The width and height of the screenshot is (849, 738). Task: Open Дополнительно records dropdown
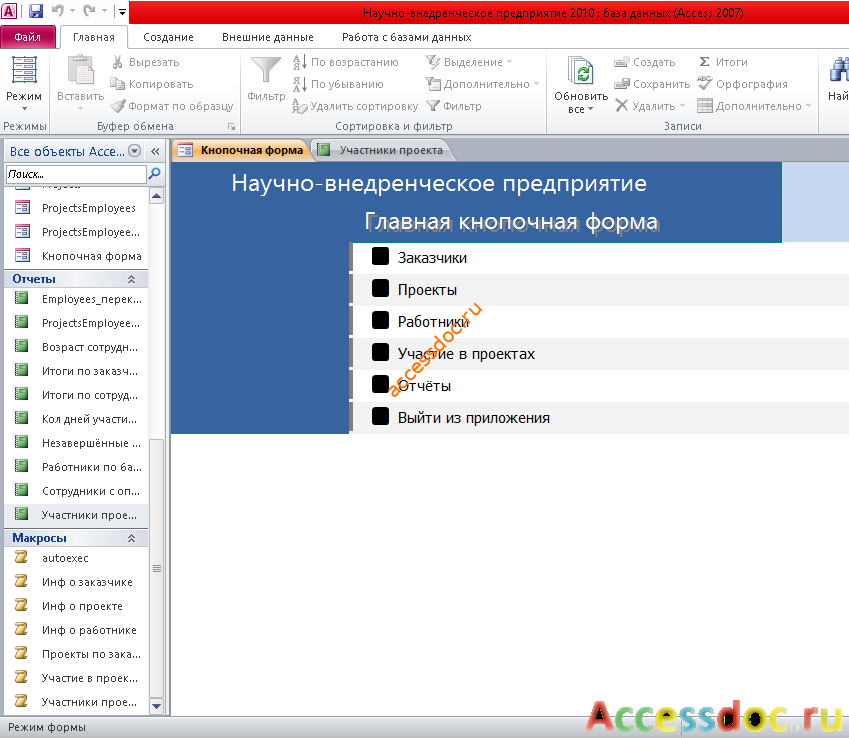tap(754, 106)
